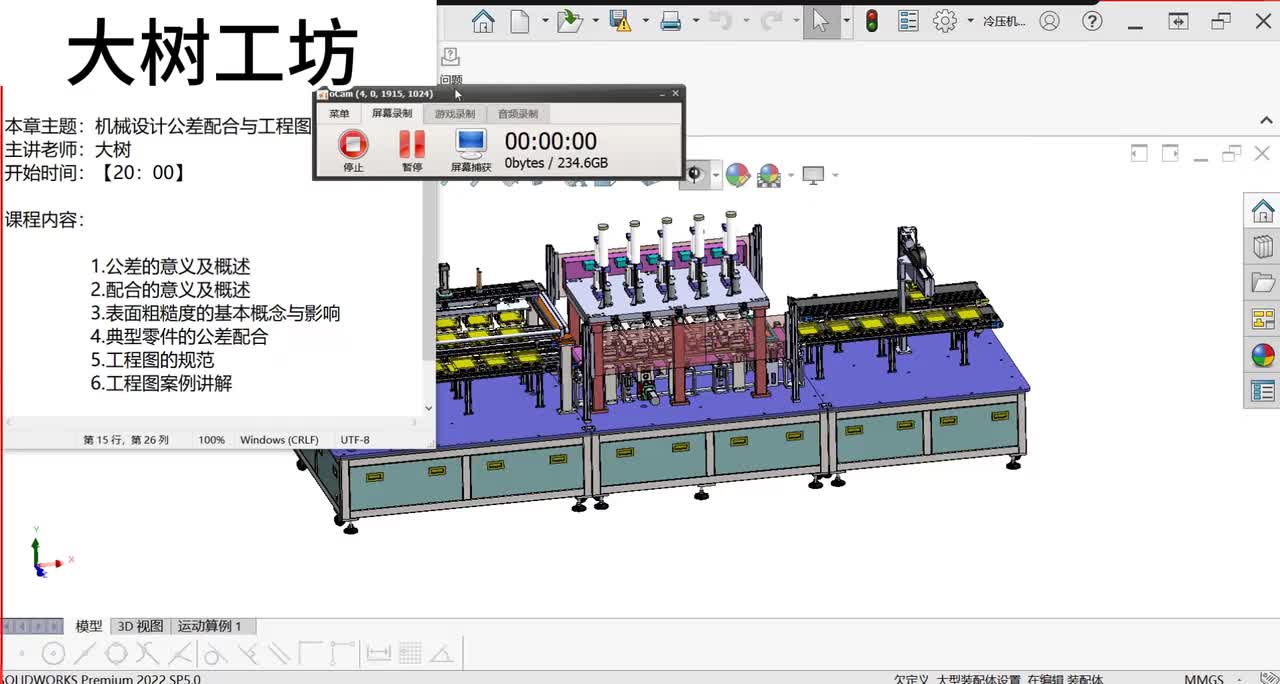Expand the Select tool dropdown arrow

pyautogui.click(x=847, y=20)
